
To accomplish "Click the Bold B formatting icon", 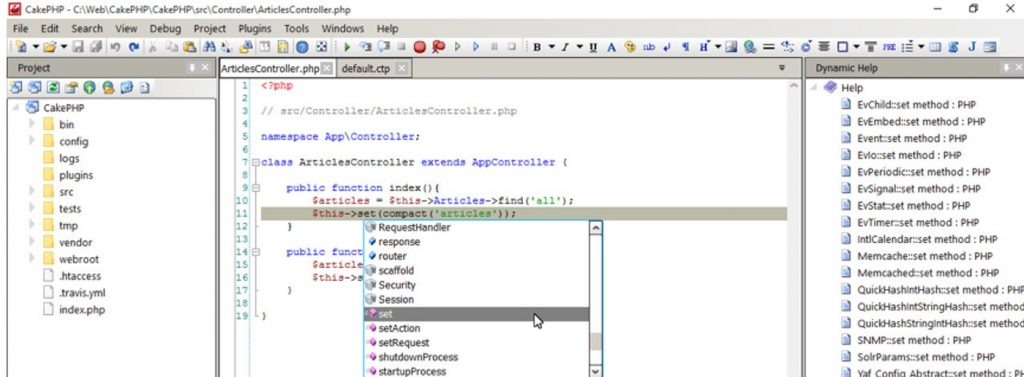I will coord(537,47).
